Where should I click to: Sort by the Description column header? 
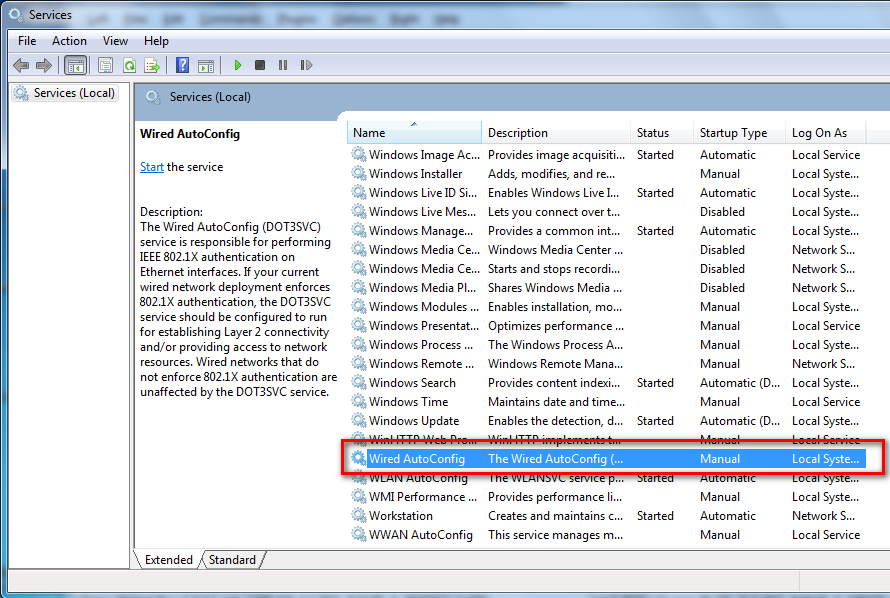[x=556, y=133]
